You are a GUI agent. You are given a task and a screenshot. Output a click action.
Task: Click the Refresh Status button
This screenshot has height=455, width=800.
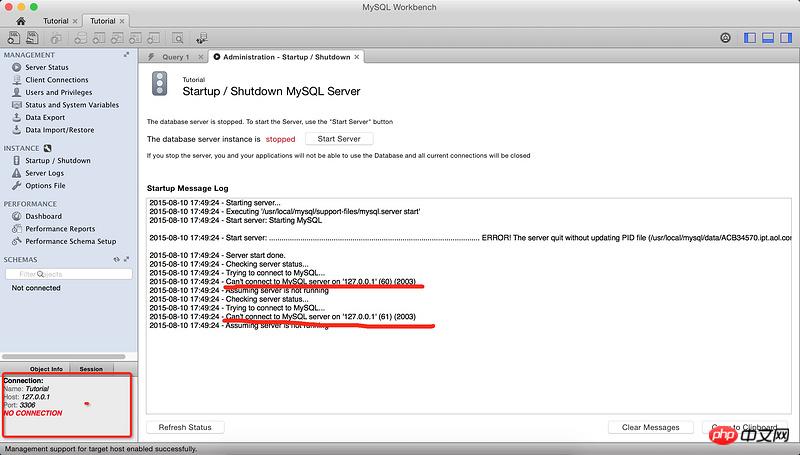tap(185, 427)
